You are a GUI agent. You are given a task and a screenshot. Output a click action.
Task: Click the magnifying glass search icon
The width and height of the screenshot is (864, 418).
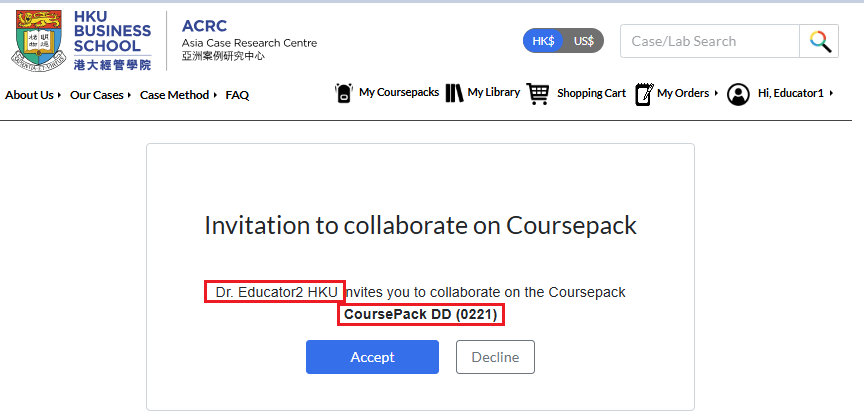tap(819, 41)
